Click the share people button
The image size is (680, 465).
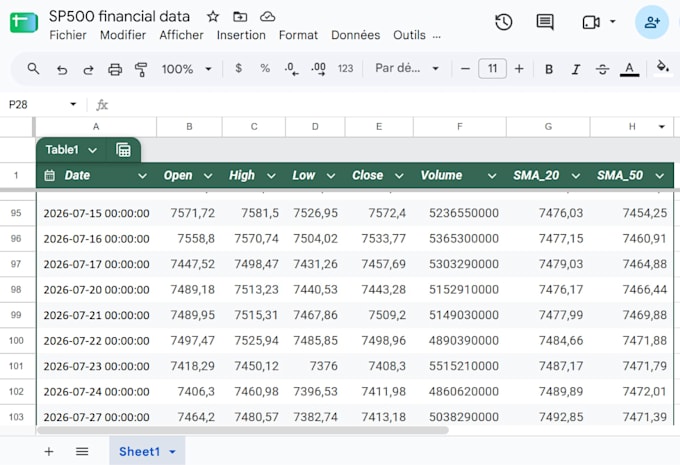652,22
